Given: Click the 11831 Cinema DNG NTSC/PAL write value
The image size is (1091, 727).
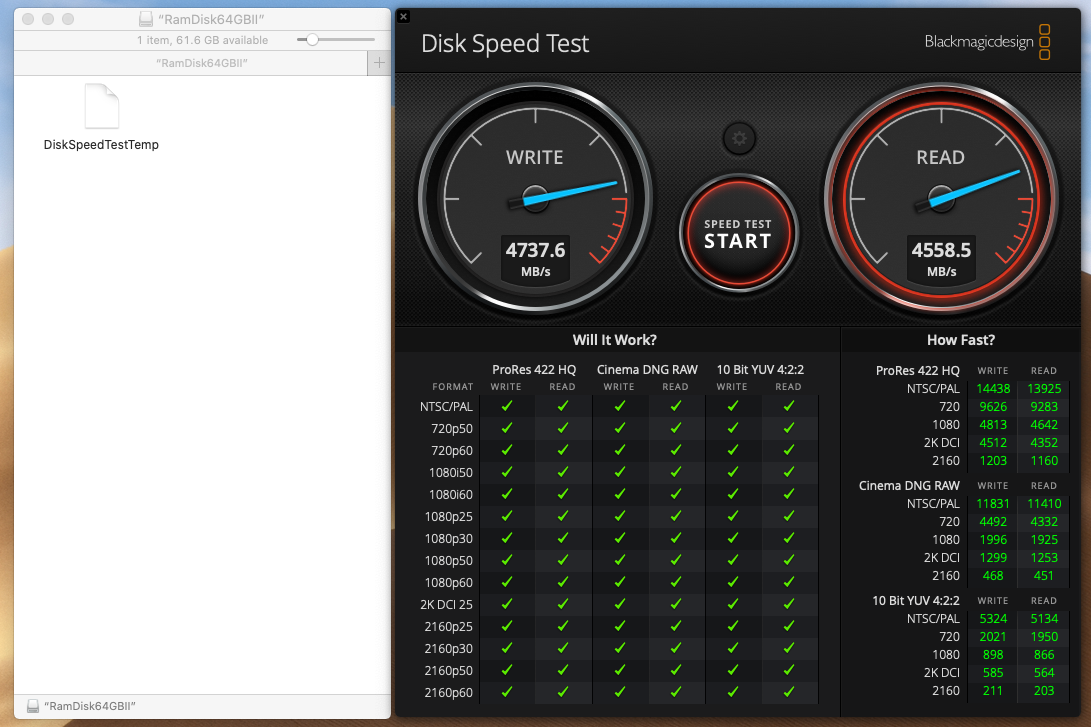Looking at the screenshot, I should click(x=993, y=504).
